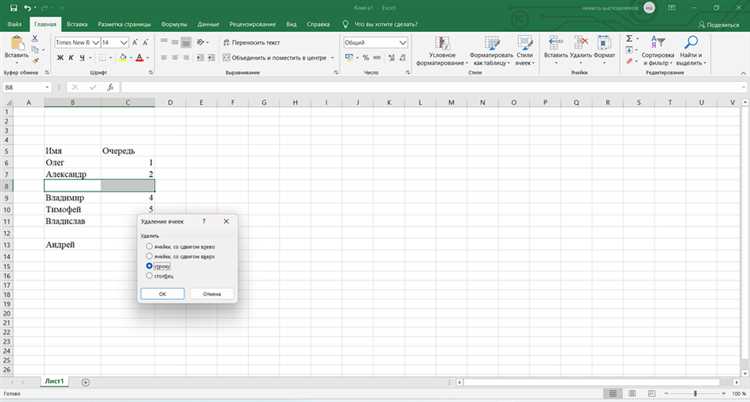Image resolution: width=750 pixels, height=402 pixels.
Task: Open the Times New Roman font name dropdown
Action: point(96,43)
